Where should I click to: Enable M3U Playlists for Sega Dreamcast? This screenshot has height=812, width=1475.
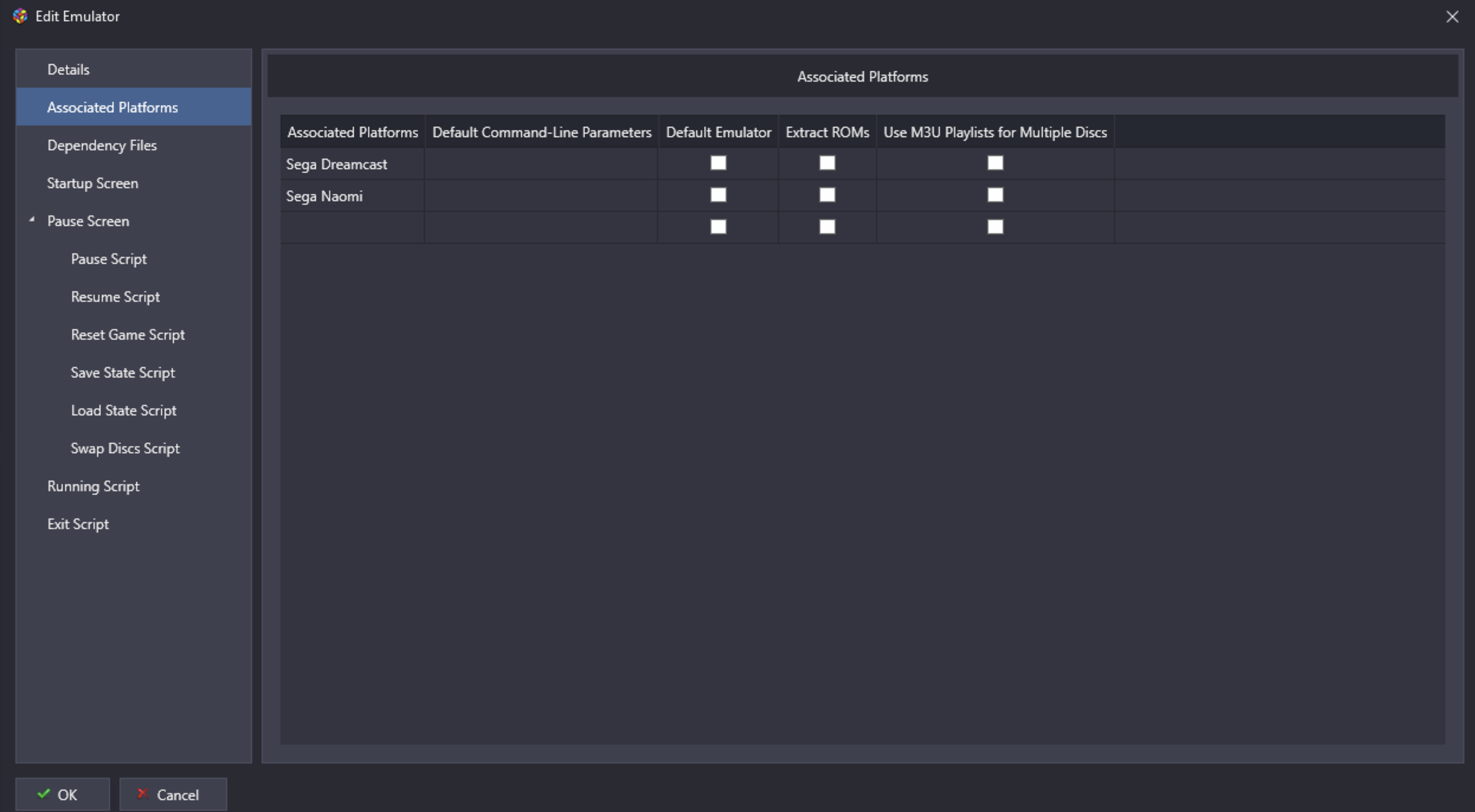(995, 163)
